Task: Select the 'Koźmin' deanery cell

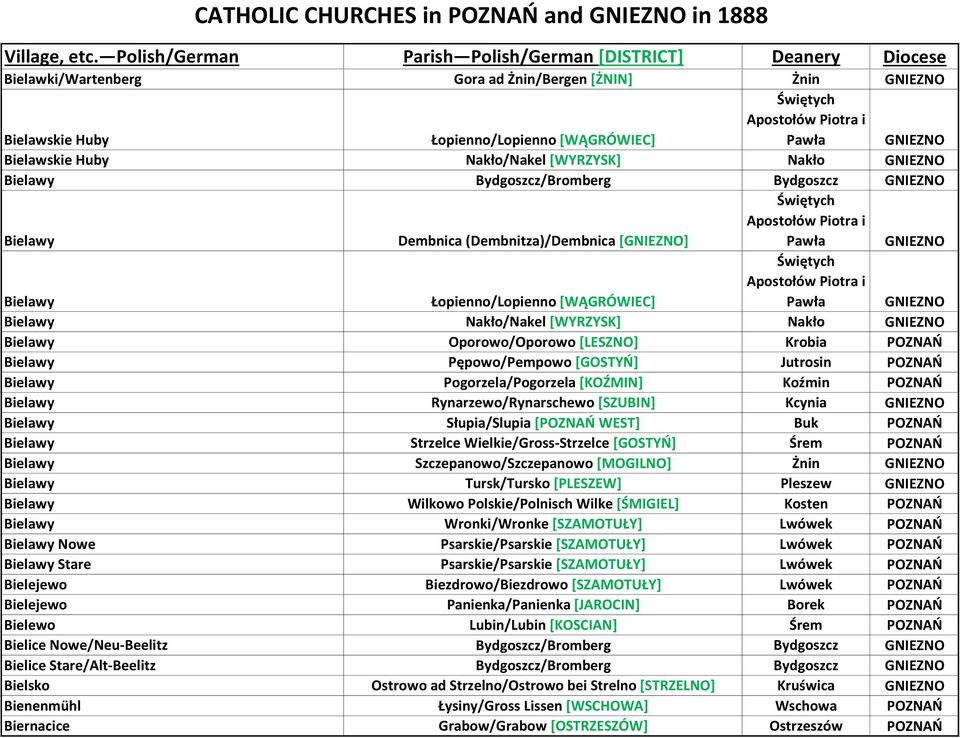Action: pyautogui.click(x=806, y=382)
